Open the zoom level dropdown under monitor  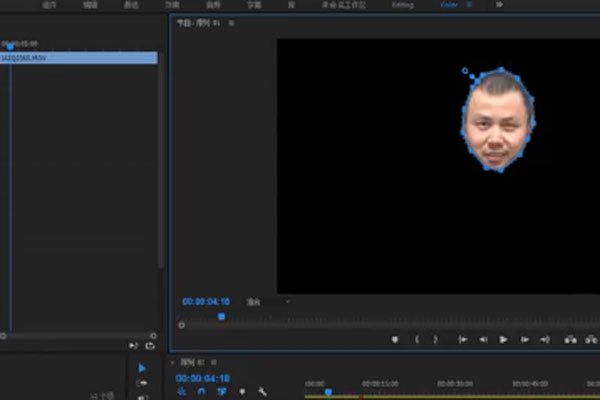tap(268, 301)
